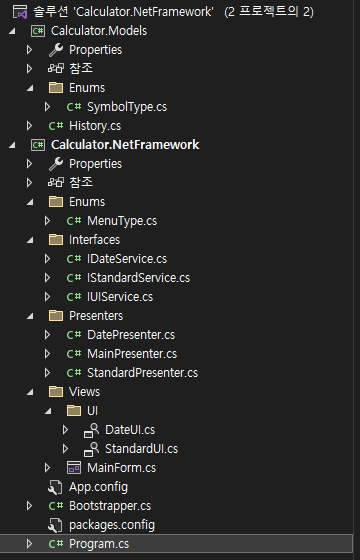Expand MenuType.cs node

point(47,221)
